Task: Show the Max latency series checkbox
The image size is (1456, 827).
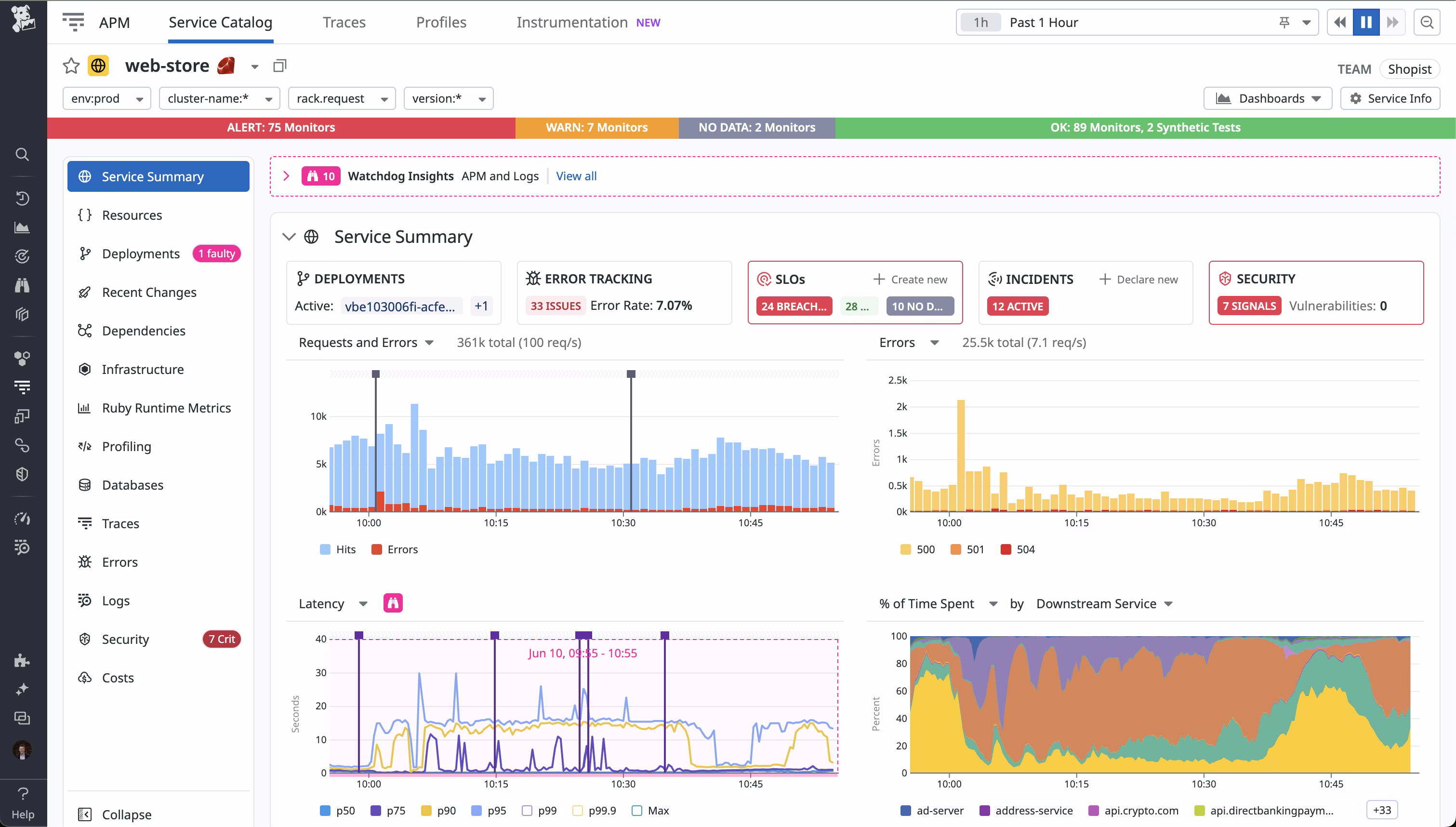Action: pos(637,811)
